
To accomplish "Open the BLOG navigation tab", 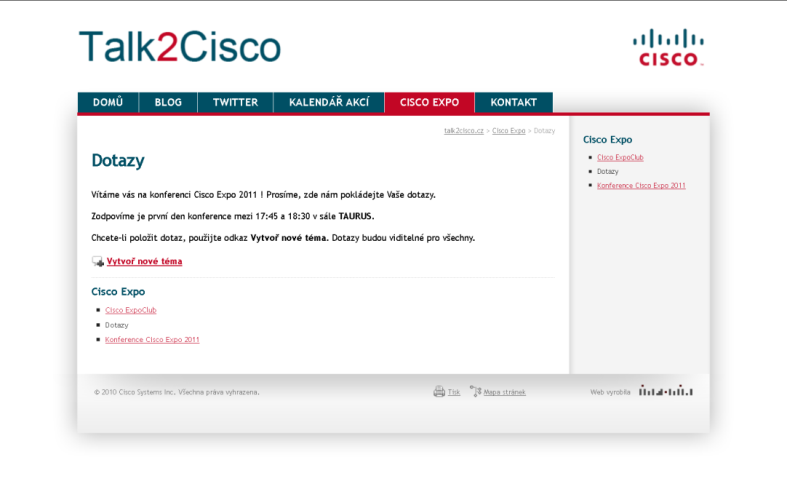I will click(x=168, y=102).
